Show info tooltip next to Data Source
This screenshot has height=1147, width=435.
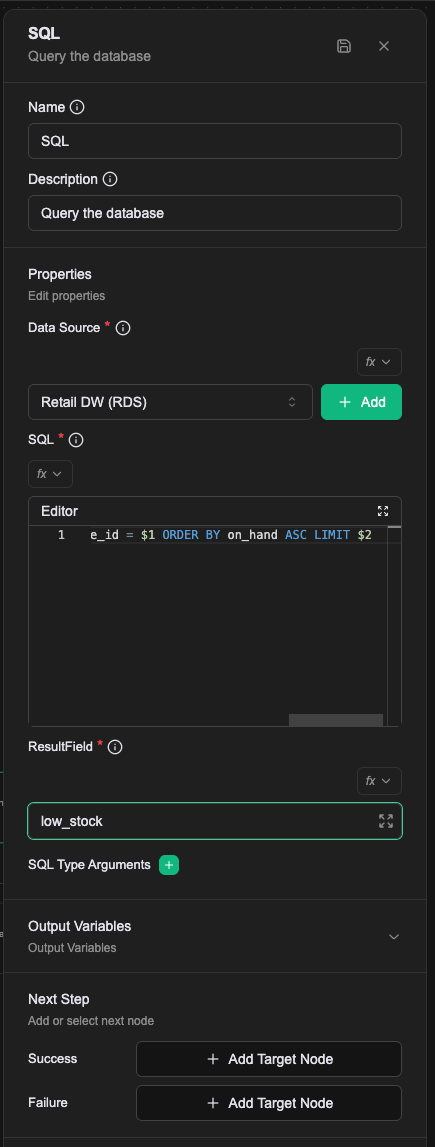[124, 328]
